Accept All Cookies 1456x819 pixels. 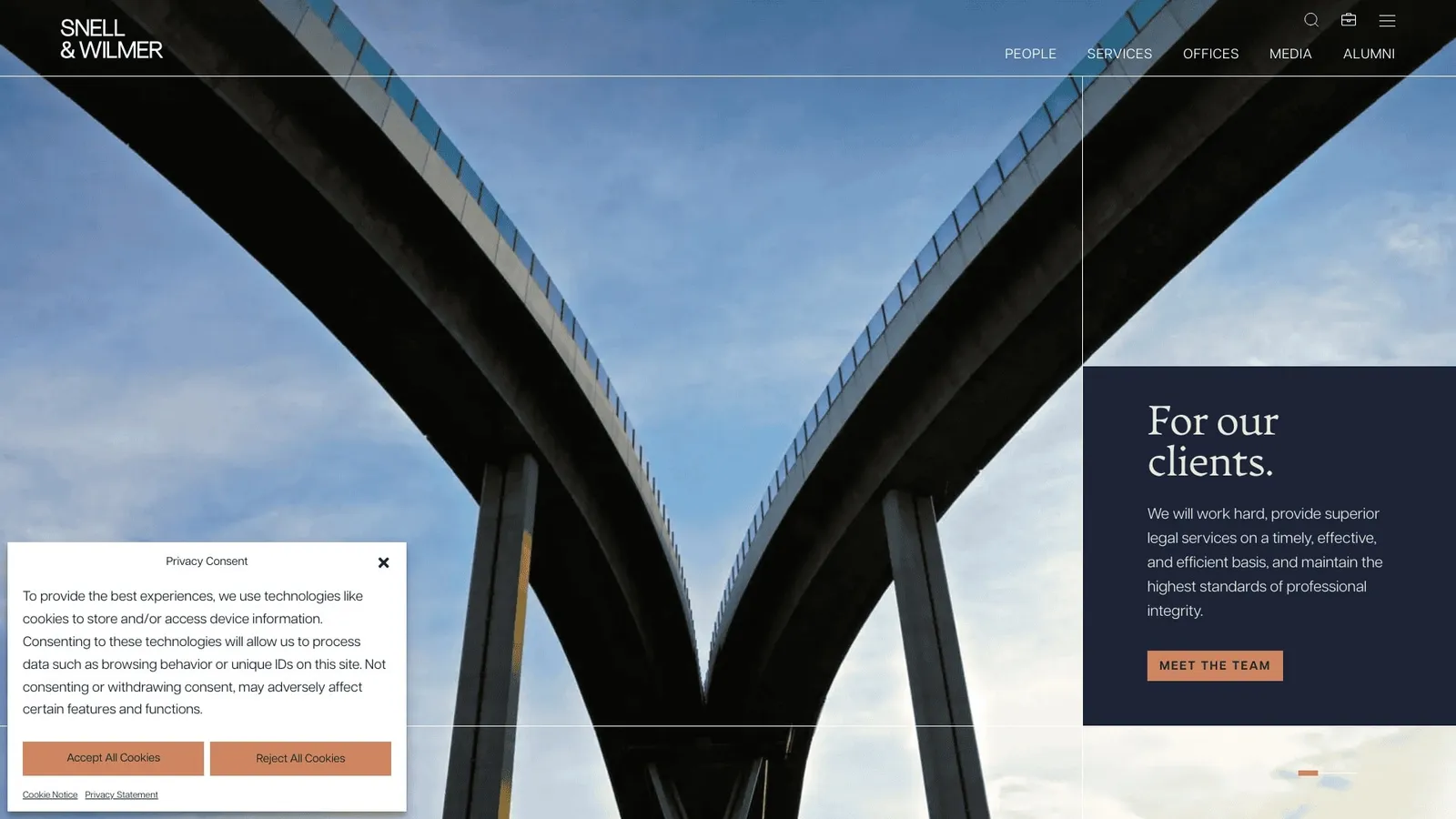(x=113, y=758)
